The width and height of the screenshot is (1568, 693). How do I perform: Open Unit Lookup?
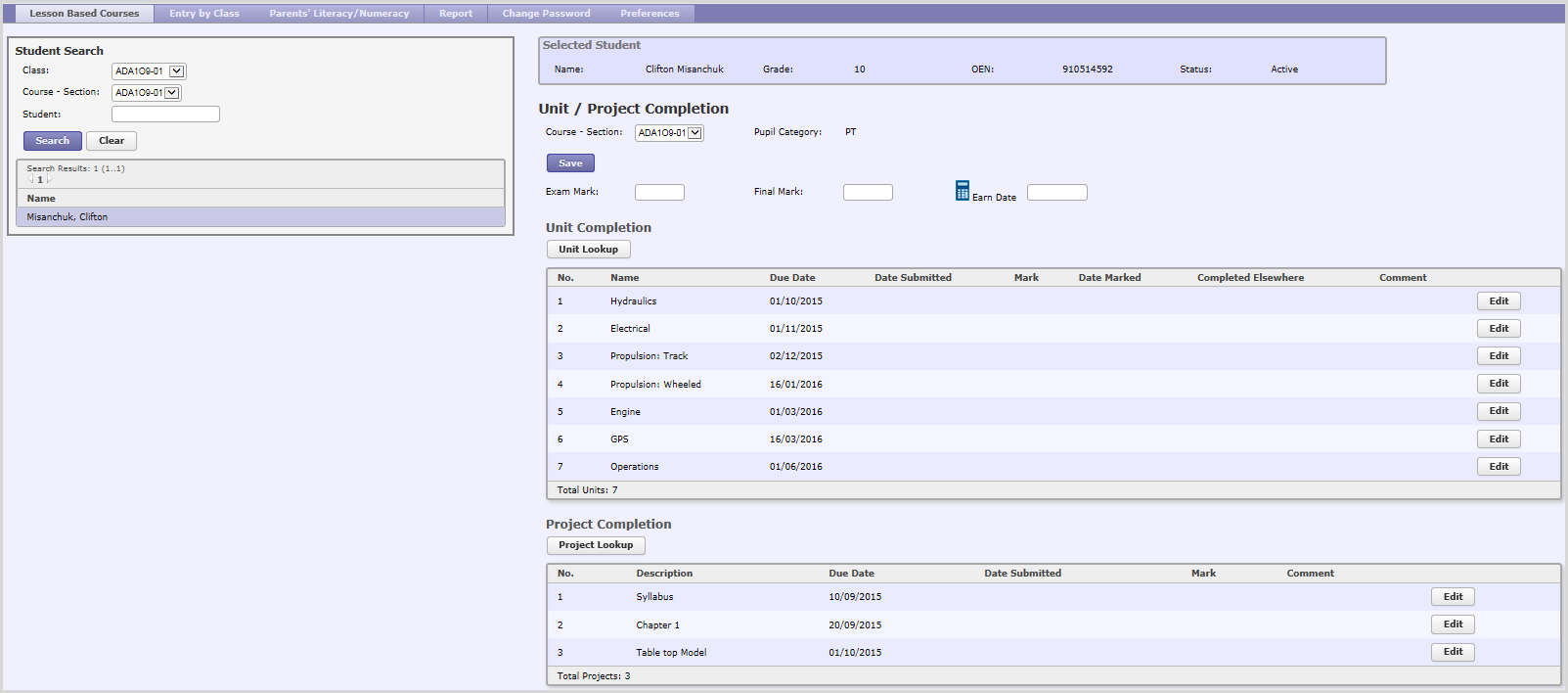coord(588,250)
